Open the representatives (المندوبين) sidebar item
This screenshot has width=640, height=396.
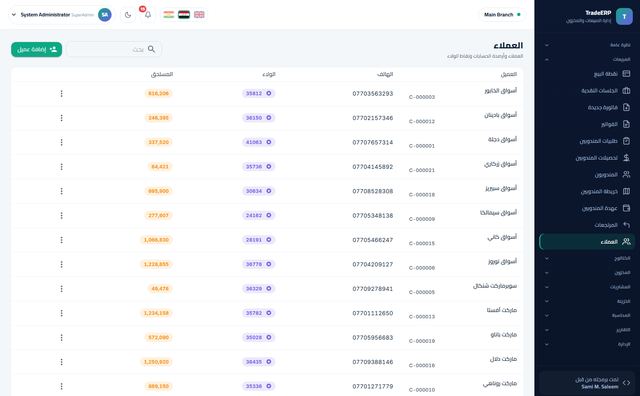tap(587, 174)
